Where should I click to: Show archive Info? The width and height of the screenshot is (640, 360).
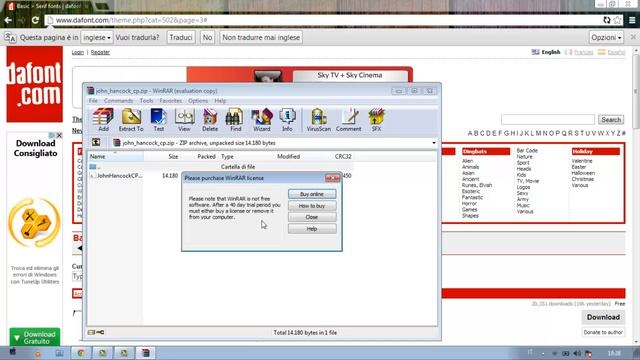click(x=287, y=120)
